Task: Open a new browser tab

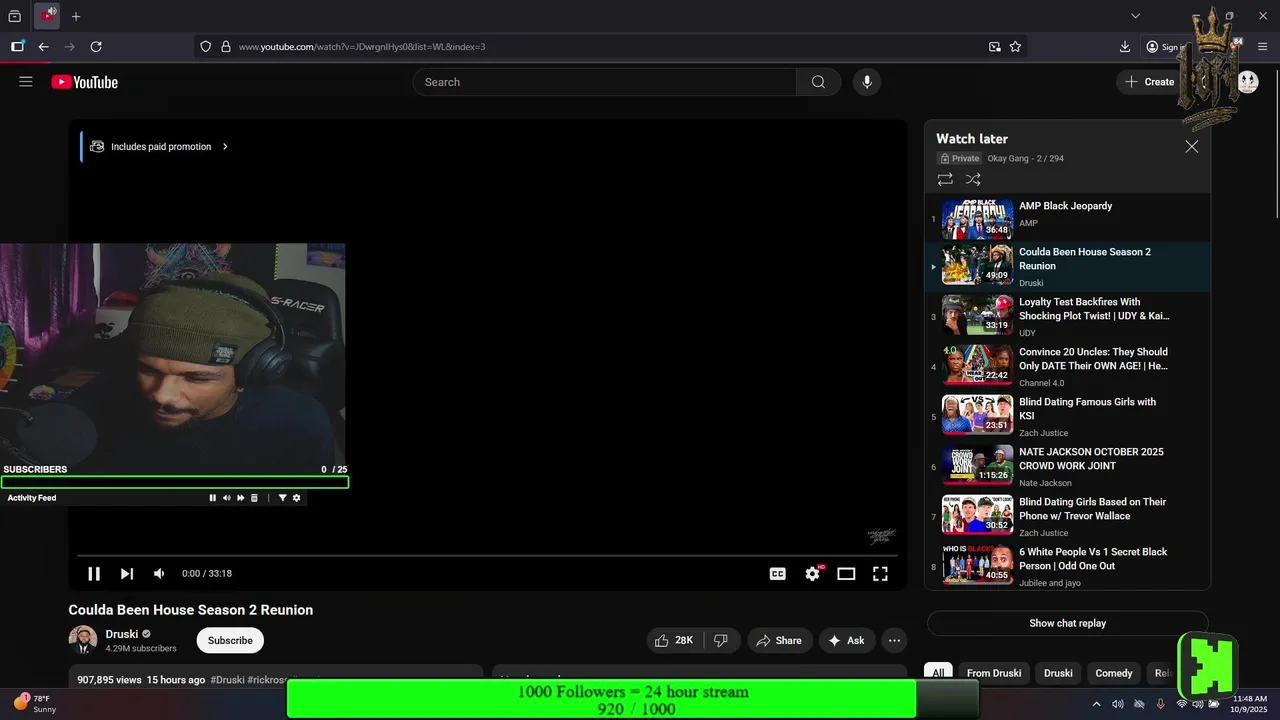Action: (x=76, y=16)
